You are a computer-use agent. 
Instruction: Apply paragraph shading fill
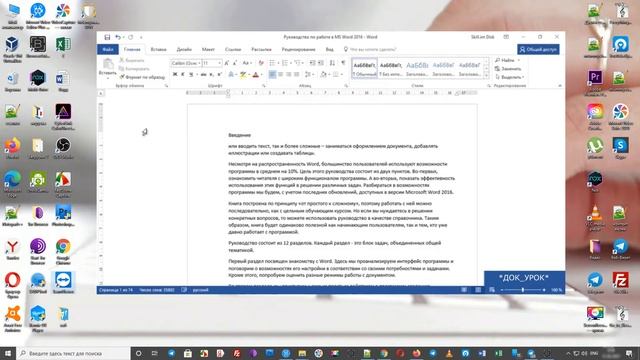click(324, 74)
